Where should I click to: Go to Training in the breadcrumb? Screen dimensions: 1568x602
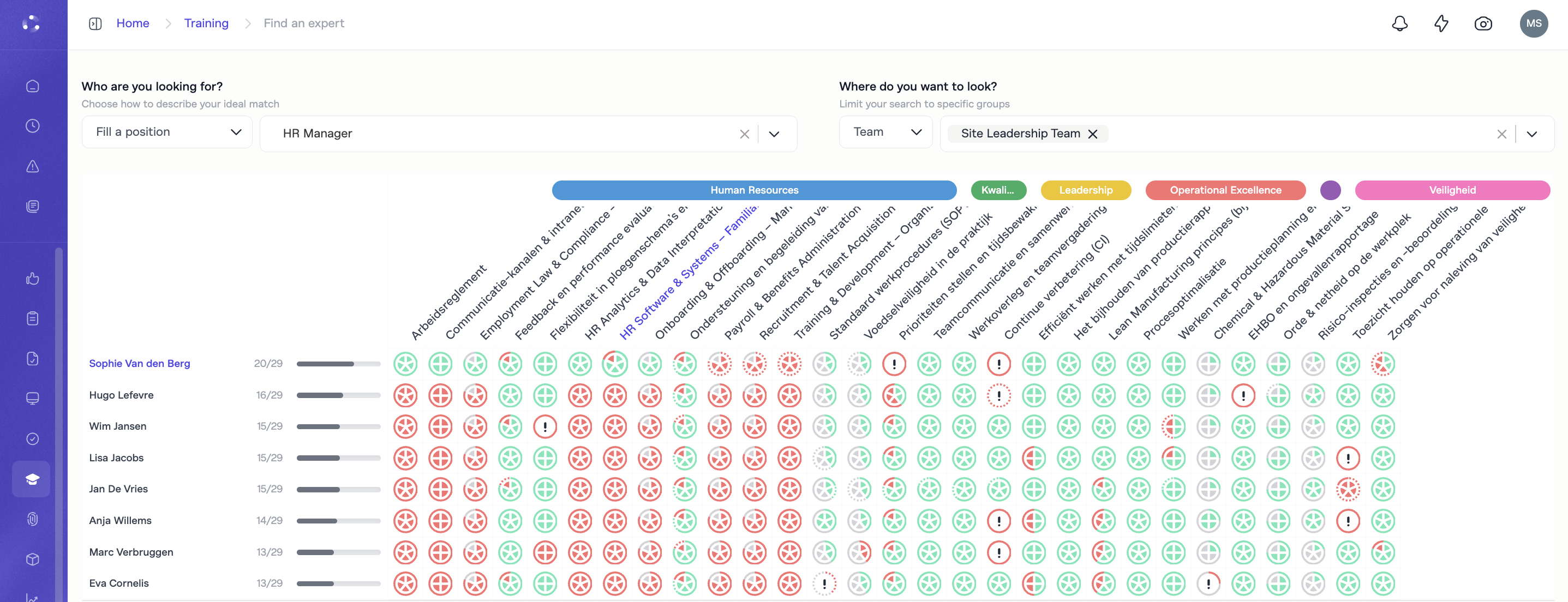[206, 23]
